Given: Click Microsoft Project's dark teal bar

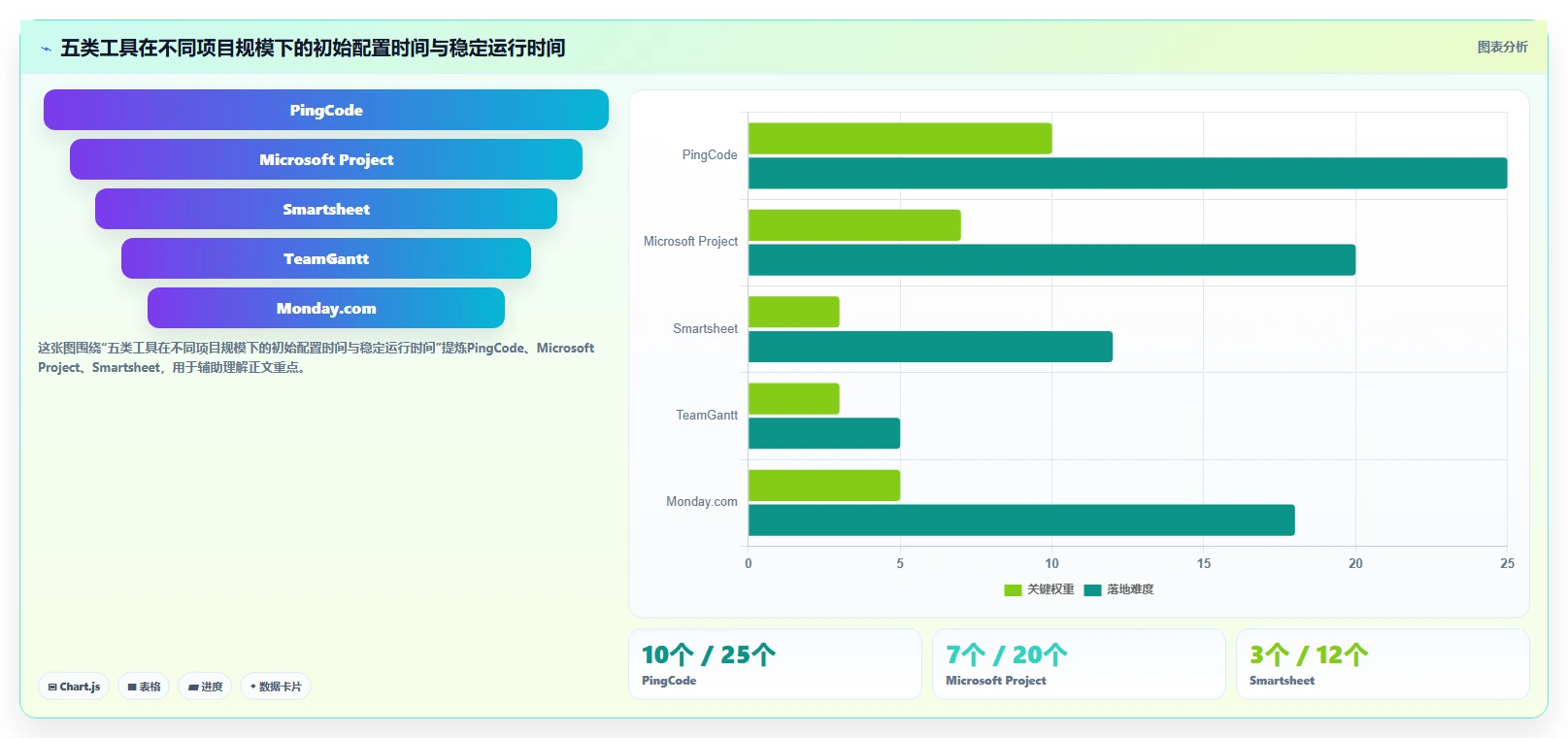Looking at the screenshot, I should [x=1051, y=260].
